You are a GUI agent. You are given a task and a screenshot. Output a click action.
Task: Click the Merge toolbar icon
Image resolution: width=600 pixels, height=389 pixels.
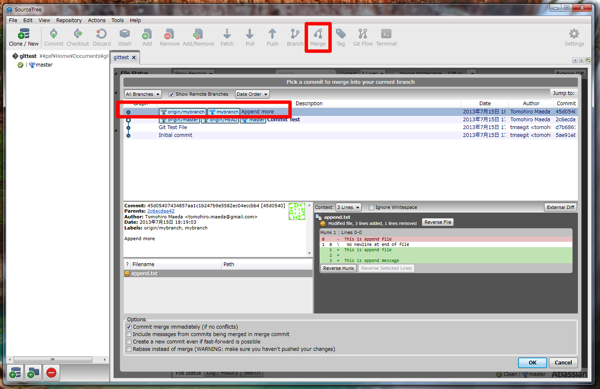(x=318, y=37)
